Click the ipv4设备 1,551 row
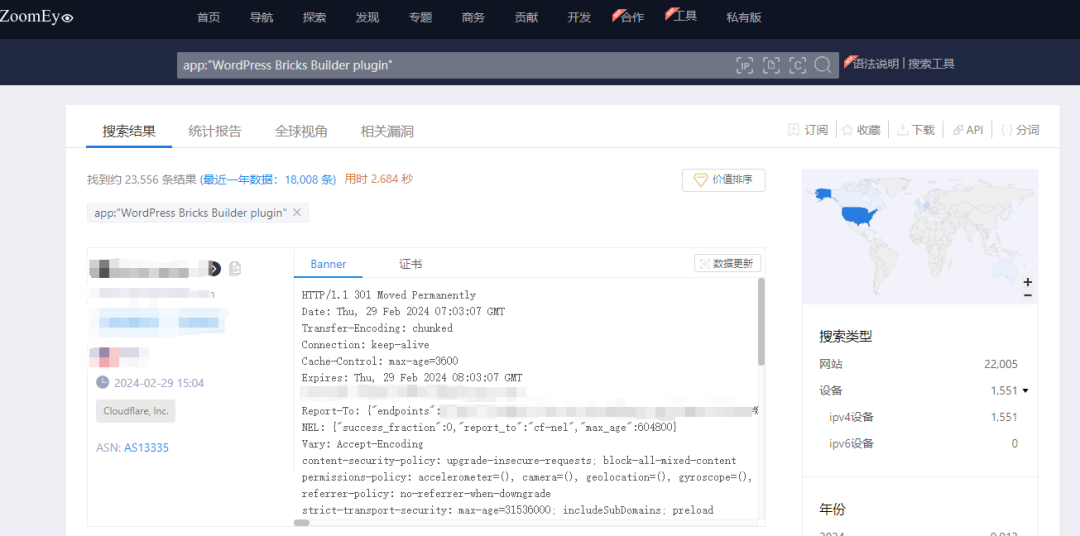 tap(923, 417)
